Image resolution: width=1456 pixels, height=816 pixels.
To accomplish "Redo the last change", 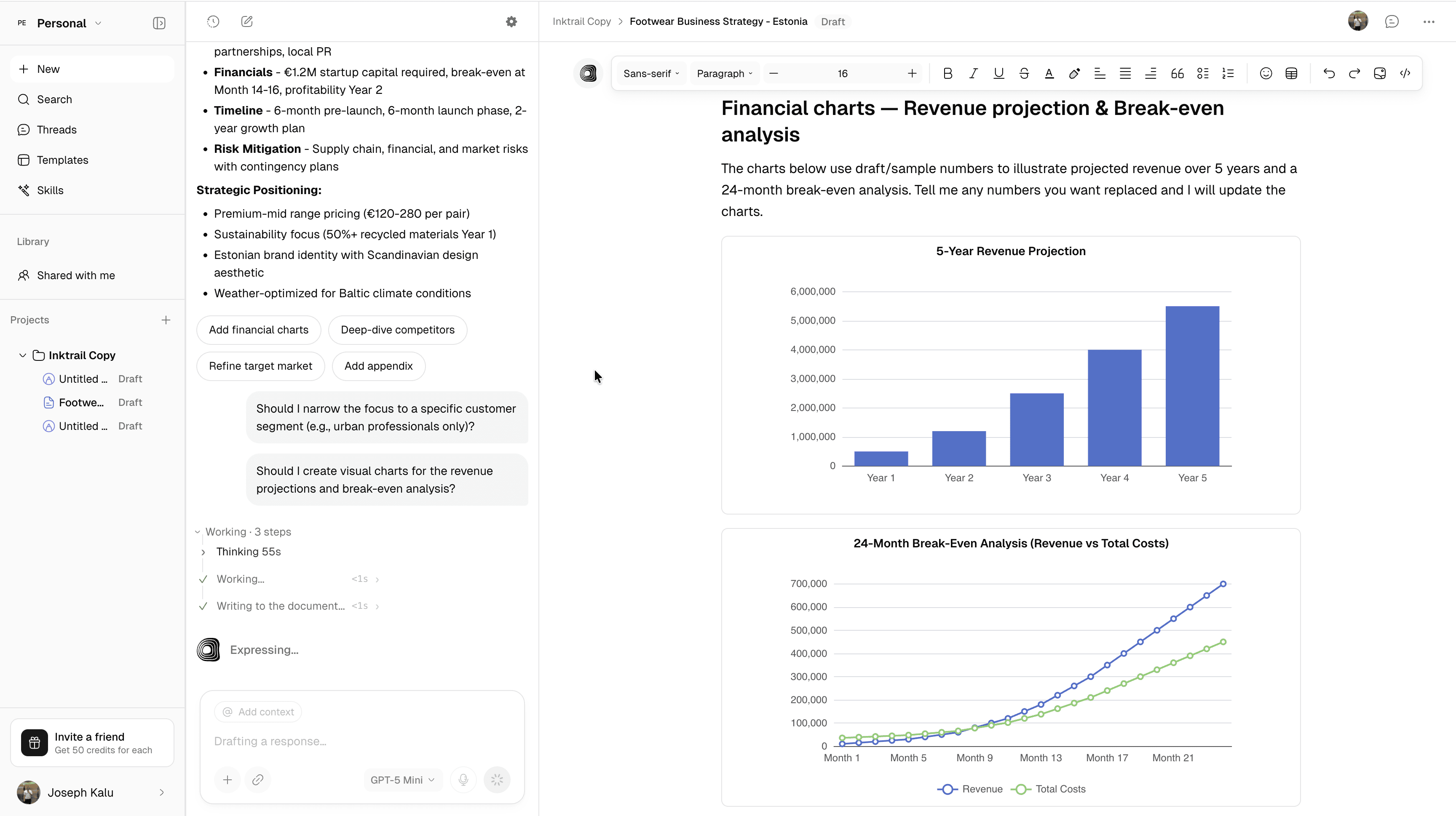I will tap(1354, 73).
